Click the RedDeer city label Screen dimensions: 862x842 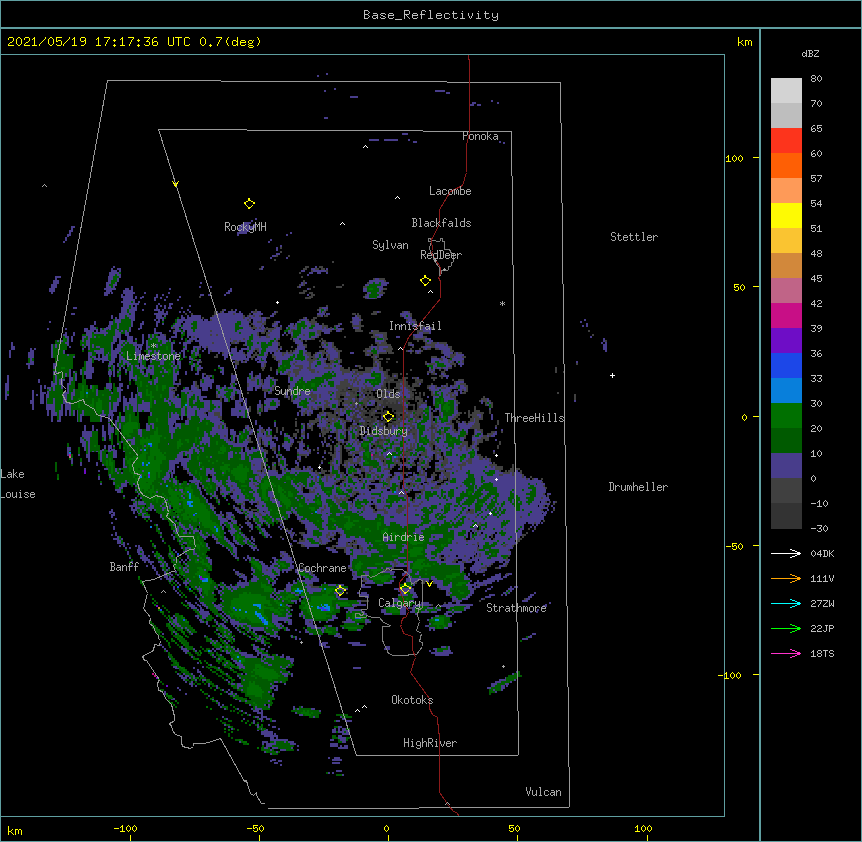(x=441, y=255)
